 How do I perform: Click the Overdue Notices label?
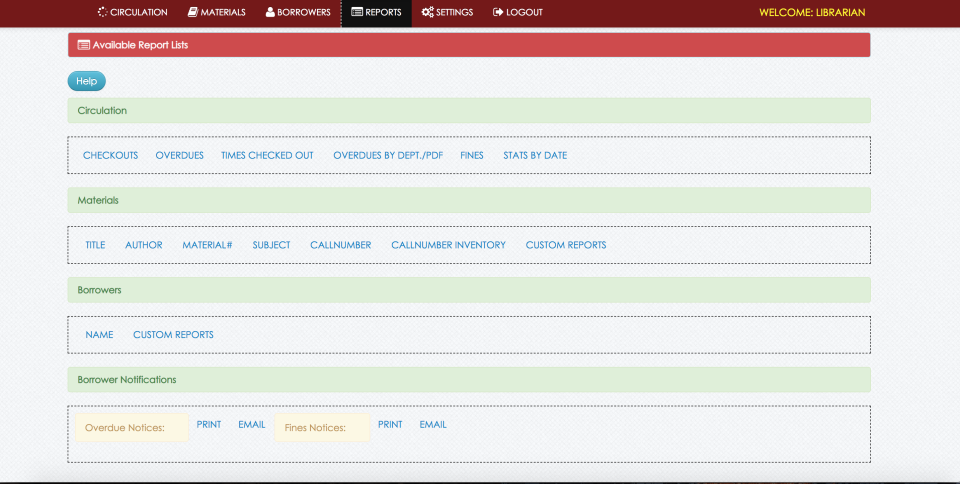(132, 428)
